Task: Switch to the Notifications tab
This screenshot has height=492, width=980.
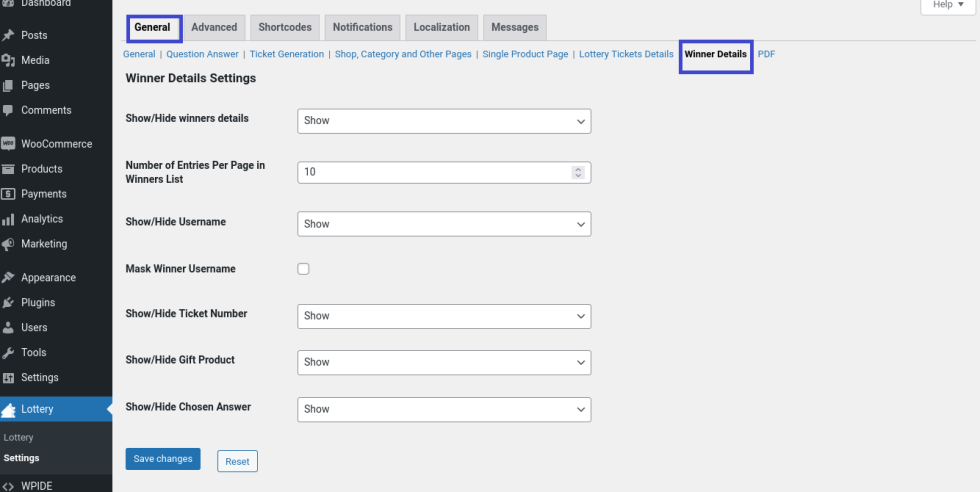Action: pyautogui.click(x=362, y=27)
